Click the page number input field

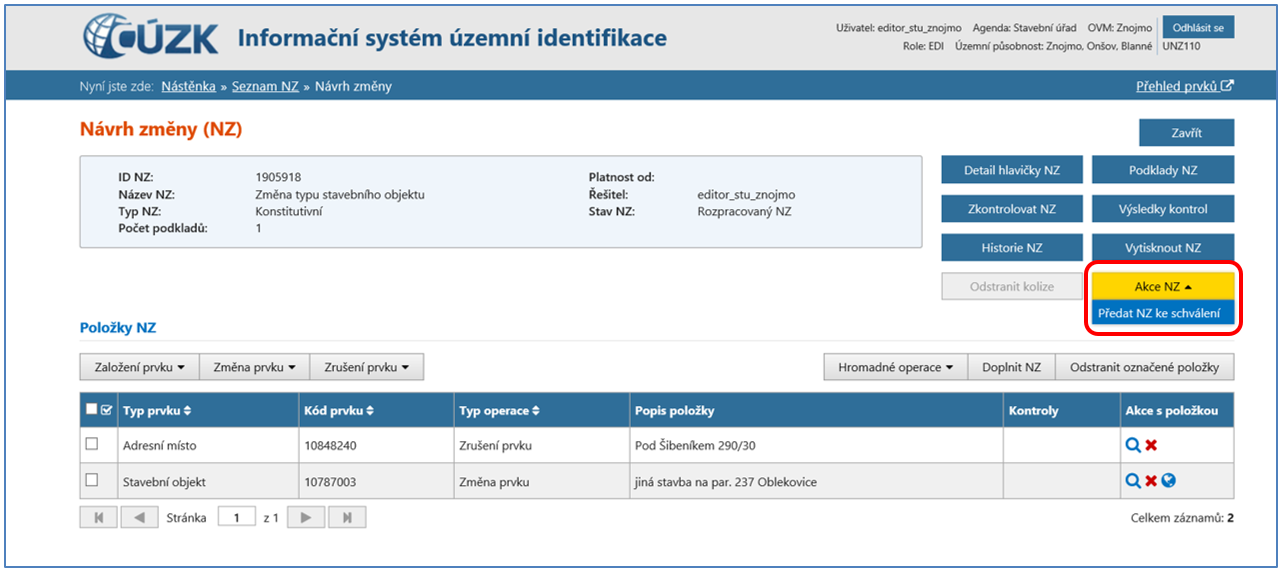[236, 517]
